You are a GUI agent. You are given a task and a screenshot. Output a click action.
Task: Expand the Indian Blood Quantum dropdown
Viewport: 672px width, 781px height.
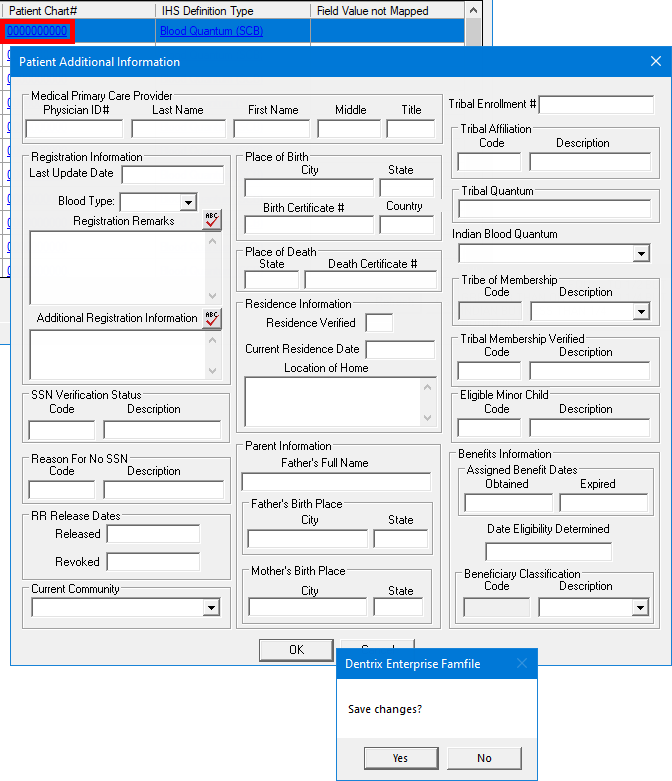click(x=642, y=254)
